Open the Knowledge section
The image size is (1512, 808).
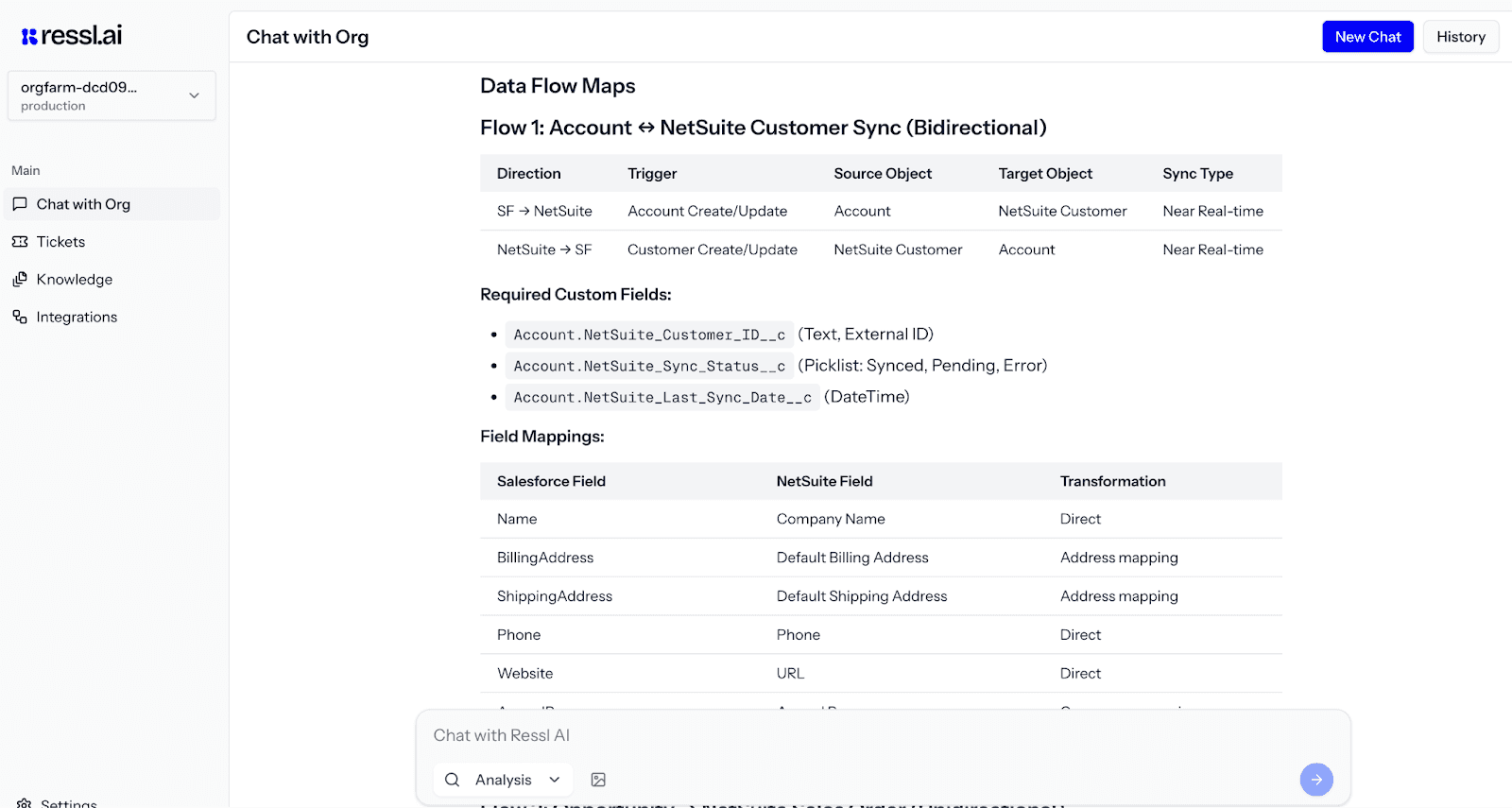[112, 280]
